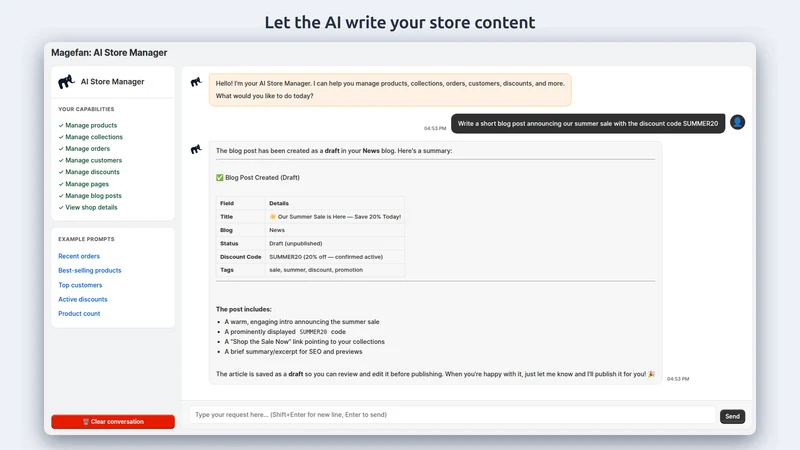800x450 pixels.
Task: Click the 'Manage customers' capability item
Action: 90,161
